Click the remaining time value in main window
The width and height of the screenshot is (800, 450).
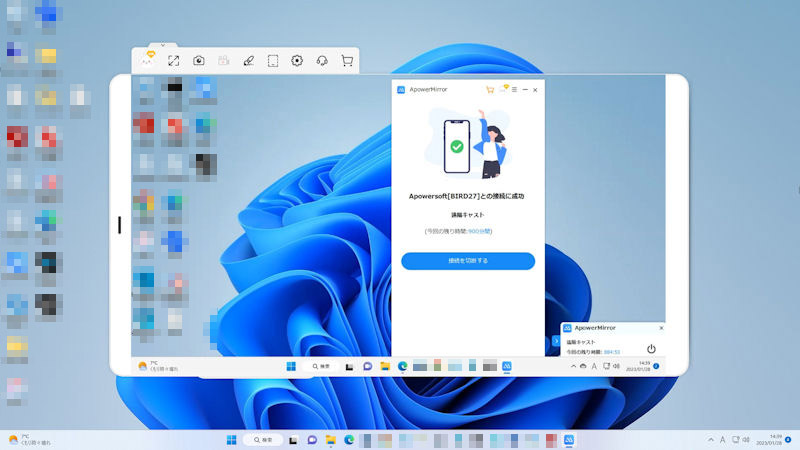pos(479,231)
